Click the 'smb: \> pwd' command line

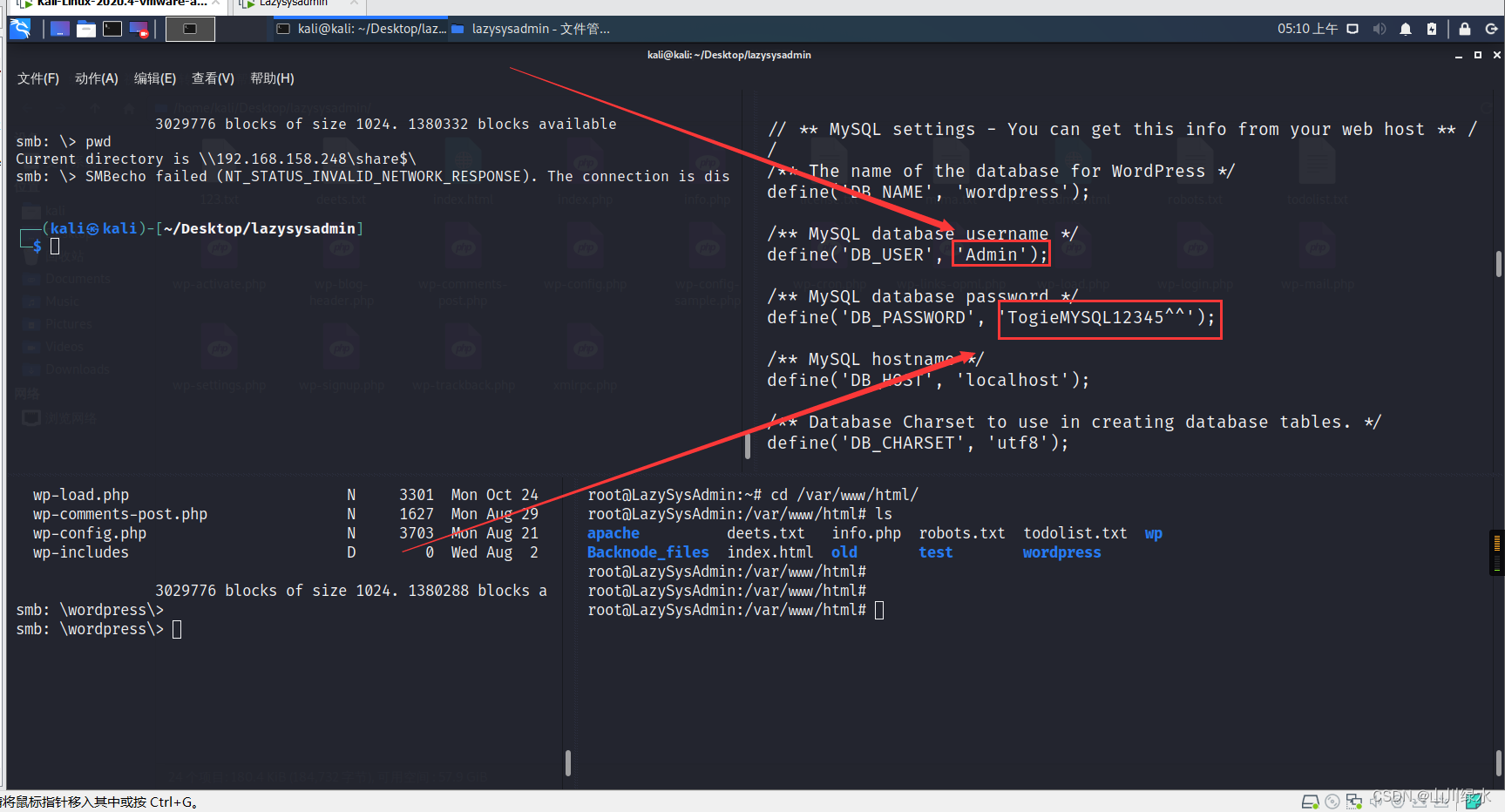64,141
